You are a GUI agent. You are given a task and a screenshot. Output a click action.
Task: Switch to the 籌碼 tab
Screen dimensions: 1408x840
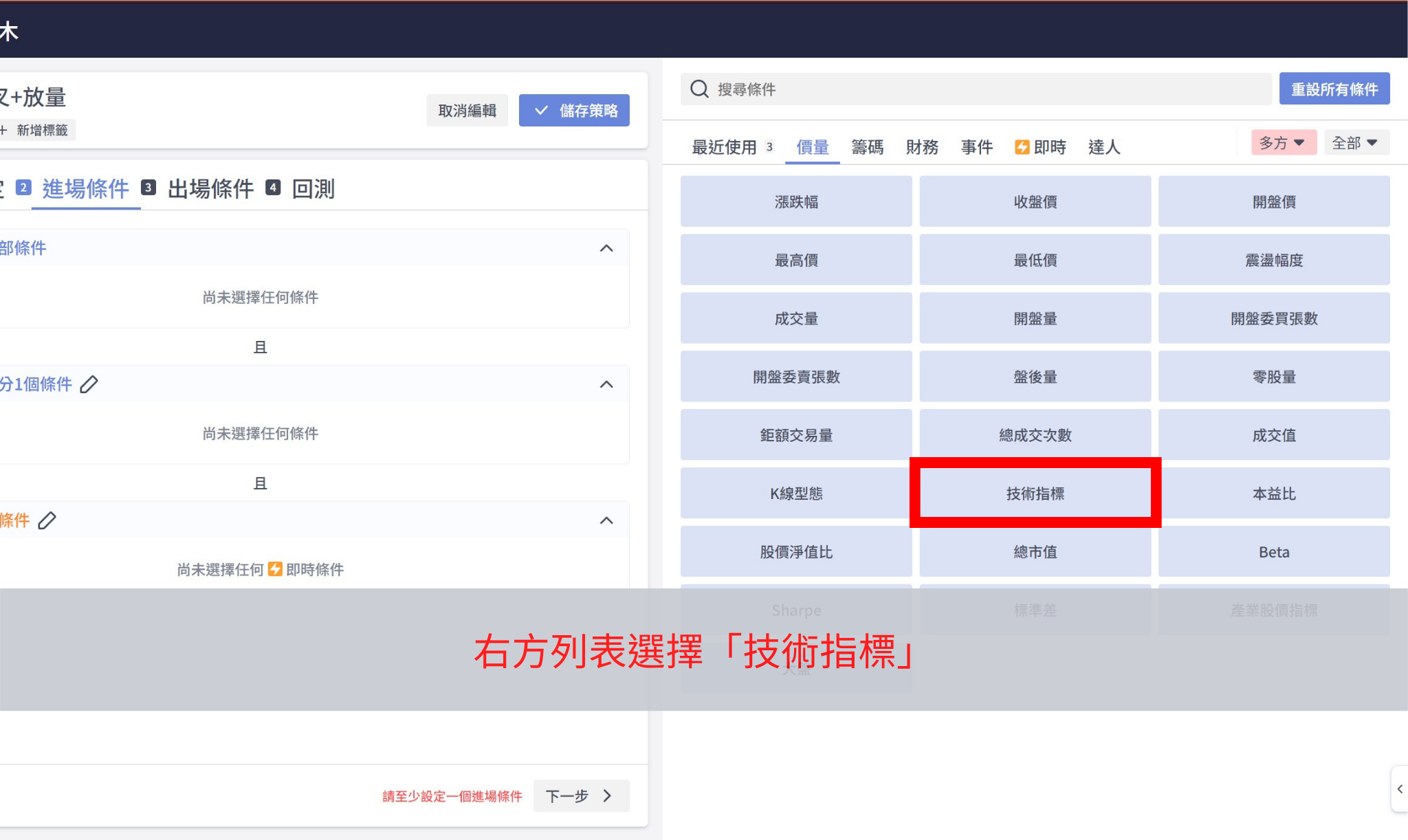pos(867,147)
